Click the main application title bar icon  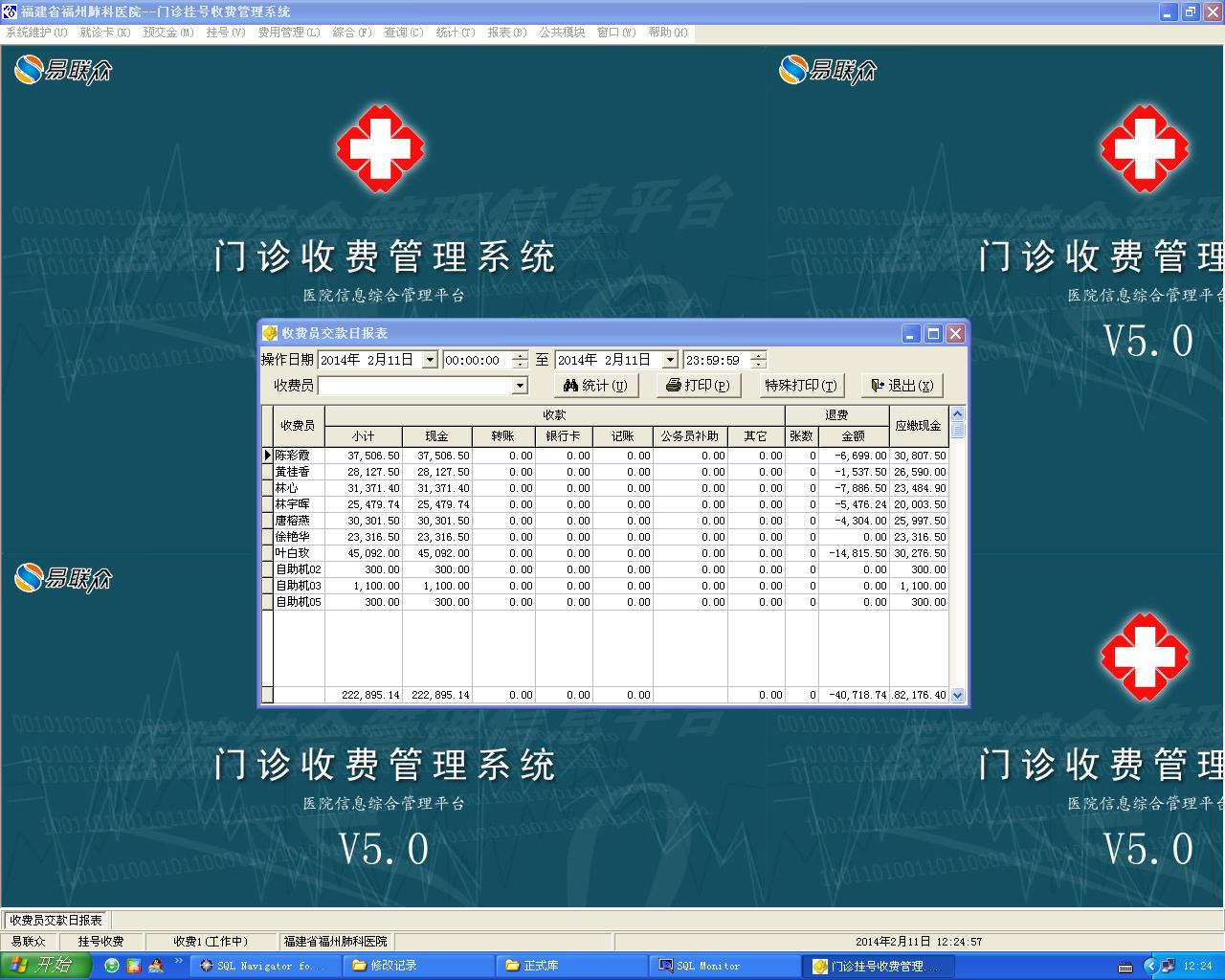click(10, 11)
